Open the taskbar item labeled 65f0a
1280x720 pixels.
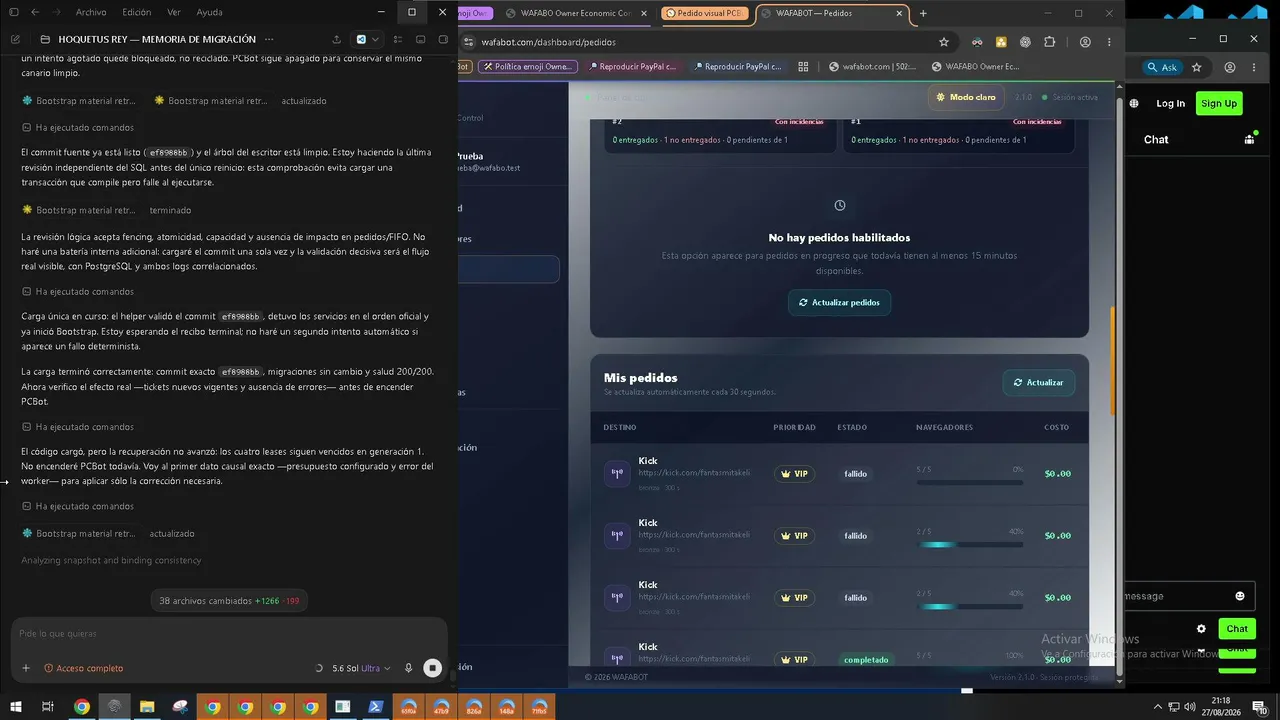pyautogui.click(x=408, y=707)
